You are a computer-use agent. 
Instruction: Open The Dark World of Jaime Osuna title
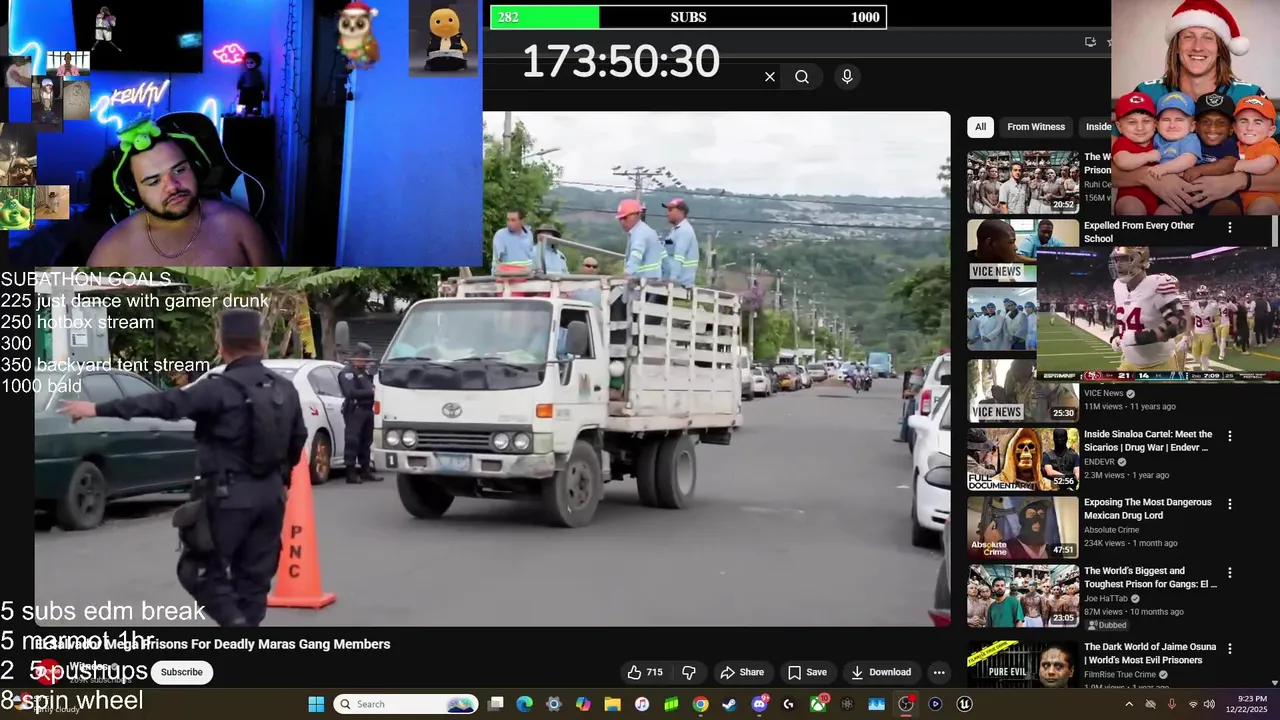[x=1150, y=653]
